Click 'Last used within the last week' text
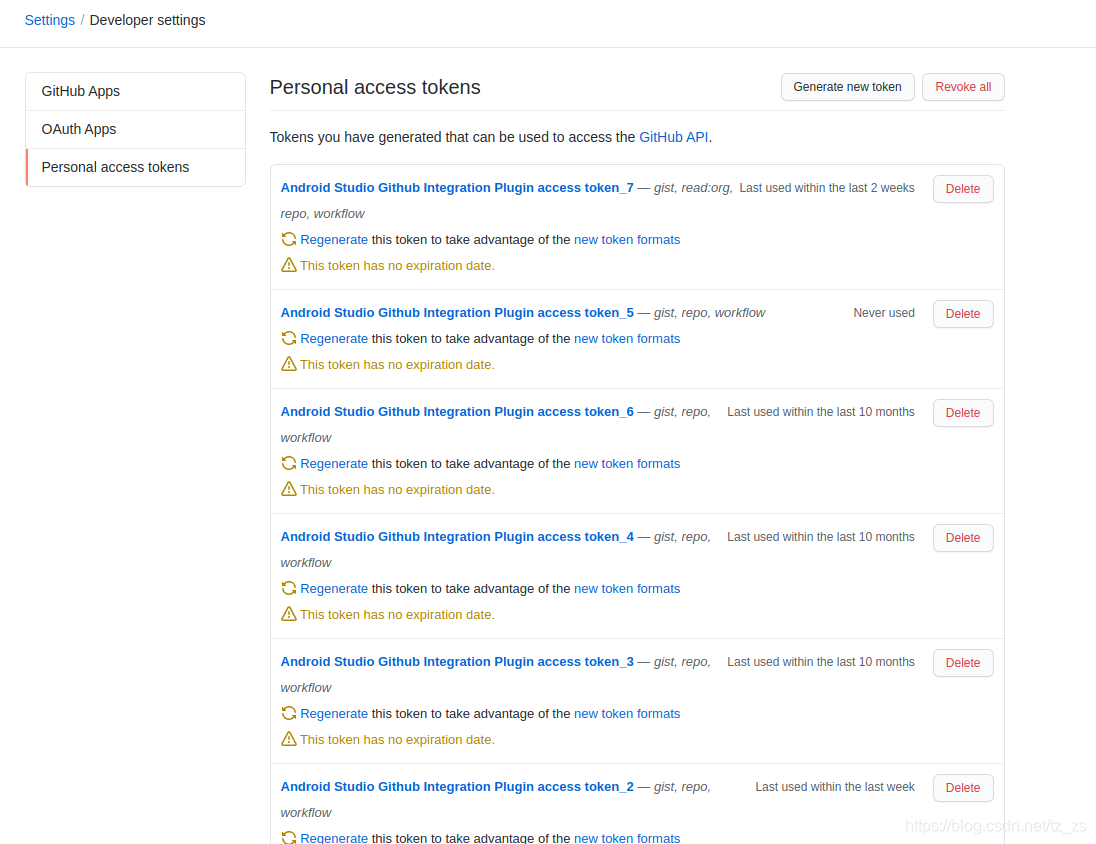This screenshot has width=1096, height=844. click(x=835, y=787)
